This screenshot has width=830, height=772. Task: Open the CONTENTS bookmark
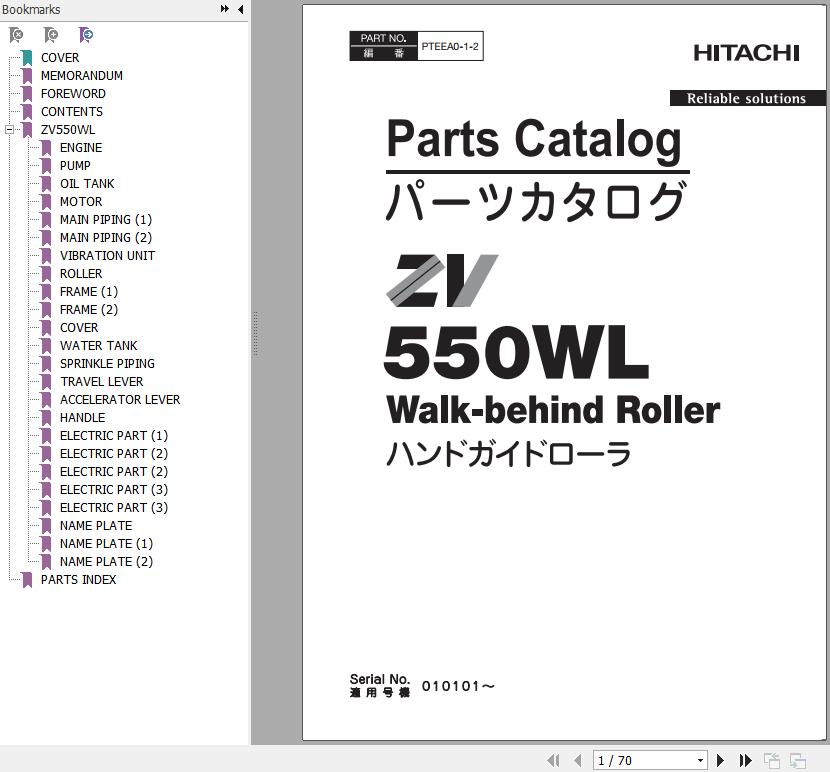[72, 112]
